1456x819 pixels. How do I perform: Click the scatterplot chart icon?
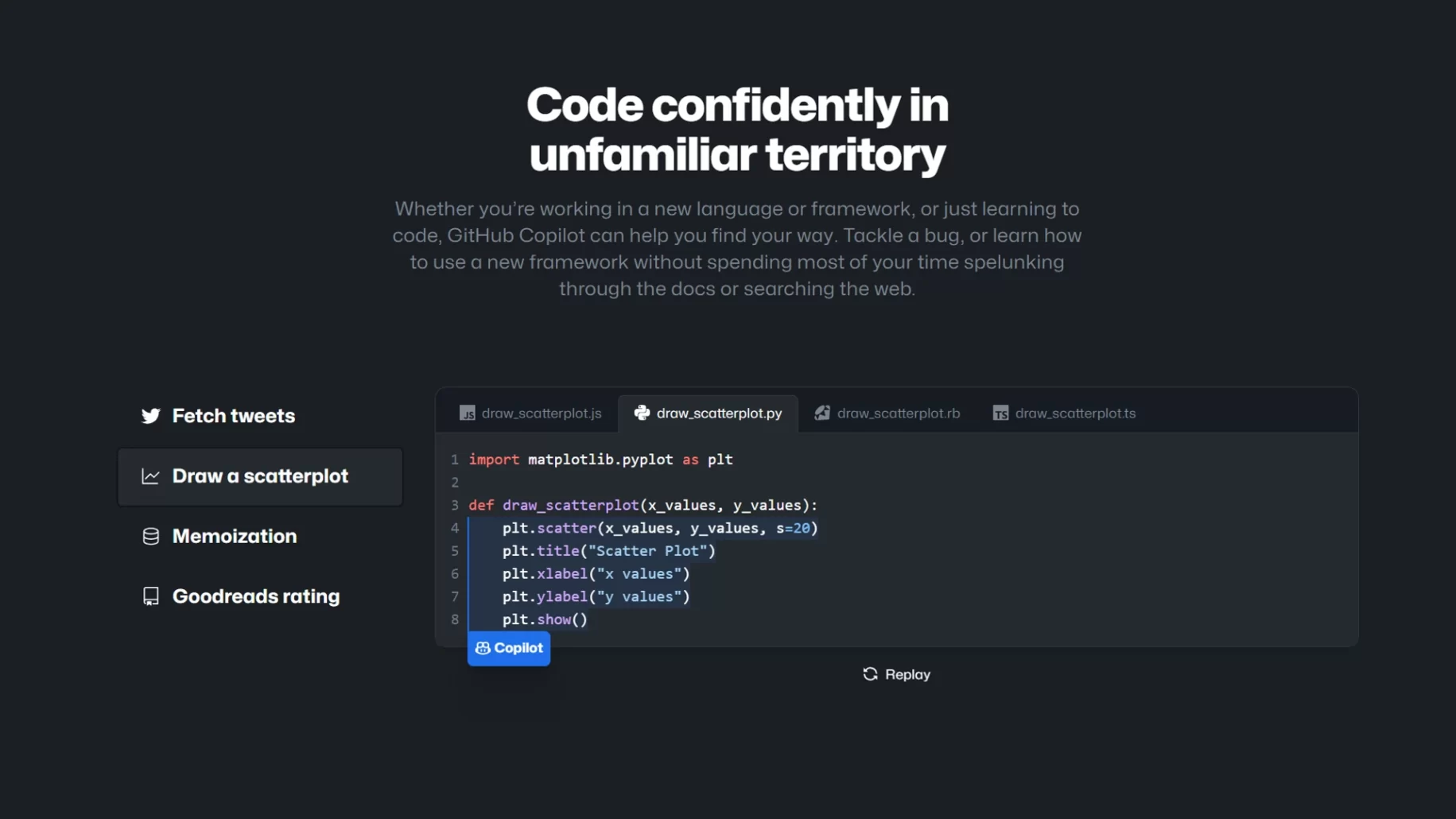tap(150, 476)
